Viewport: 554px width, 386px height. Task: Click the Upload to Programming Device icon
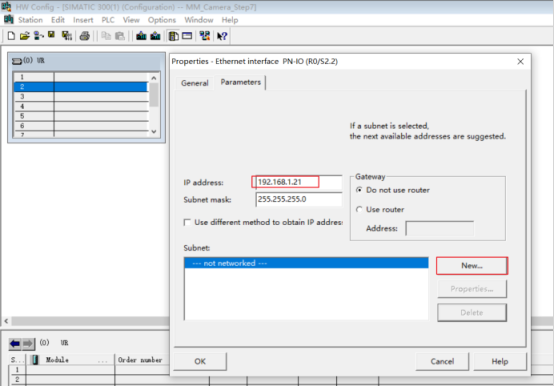coord(155,36)
